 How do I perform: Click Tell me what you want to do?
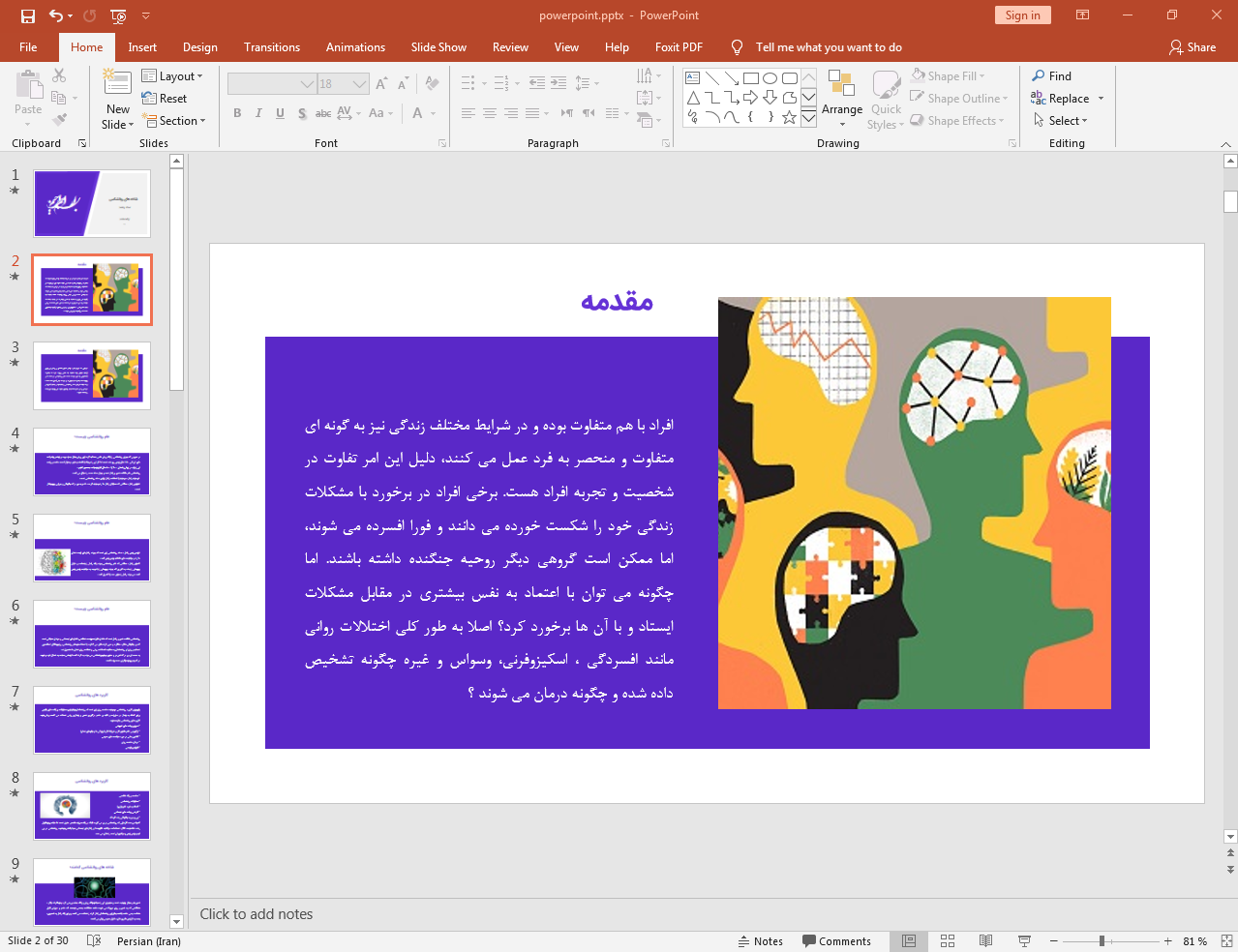tap(829, 47)
